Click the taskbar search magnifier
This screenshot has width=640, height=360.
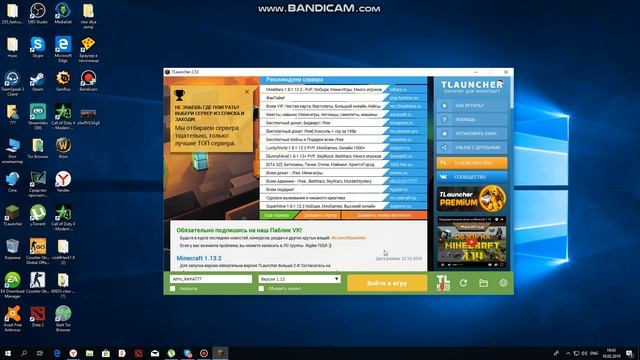point(24,353)
